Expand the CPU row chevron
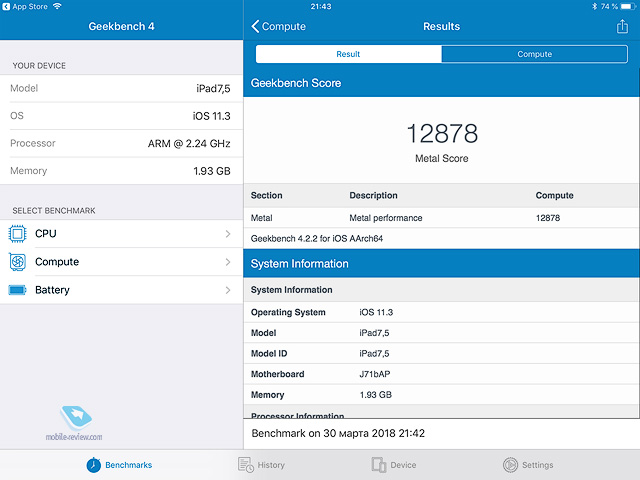The height and width of the screenshot is (480, 640). [x=228, y=234]
